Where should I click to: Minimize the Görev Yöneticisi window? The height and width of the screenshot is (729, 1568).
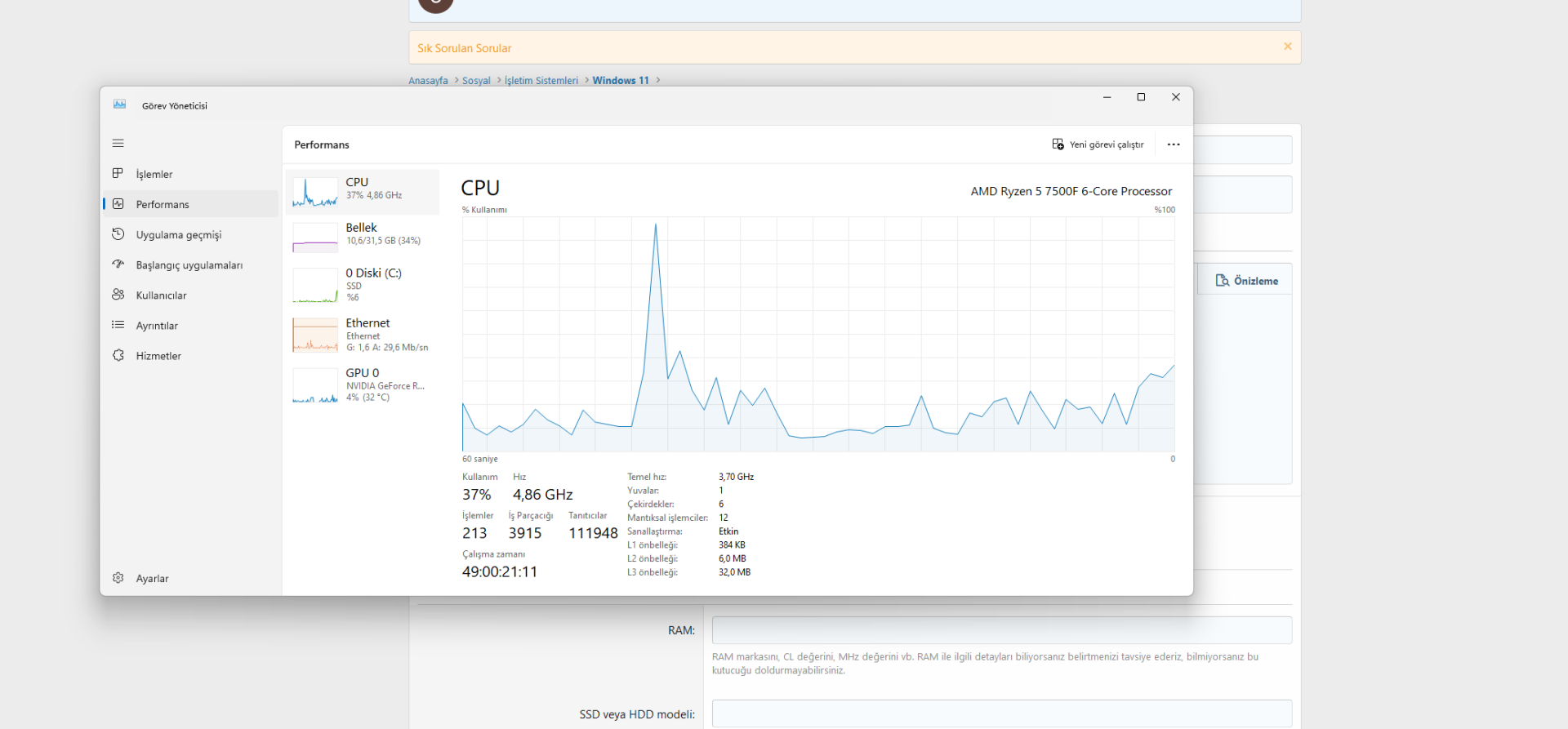pyautogui.click(x=1107, y=97)
